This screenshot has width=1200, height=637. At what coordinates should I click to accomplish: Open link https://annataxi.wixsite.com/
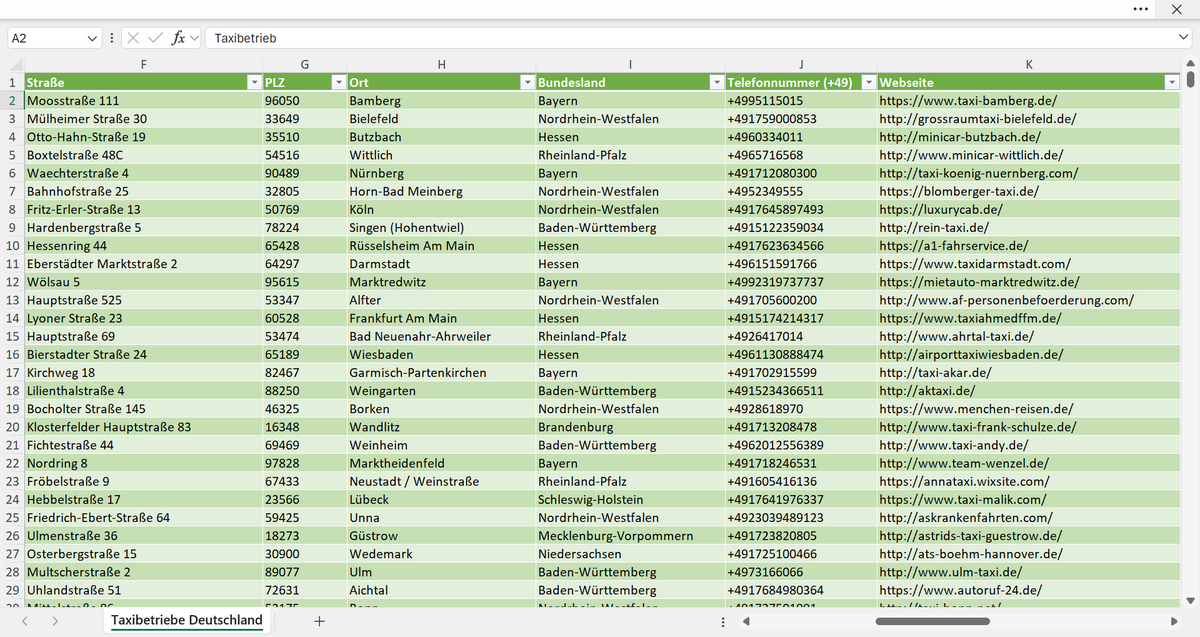pos(964,481)
